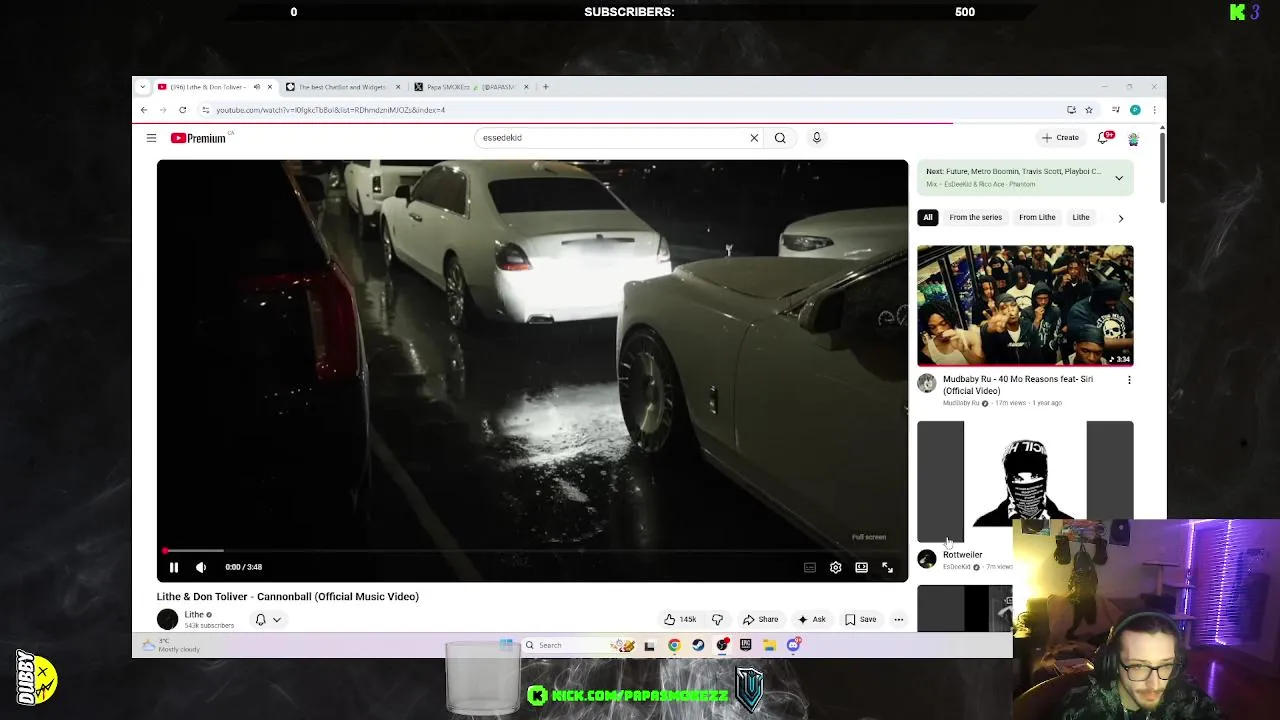This screenshot has width=1280, height=720.
Task: Open Chrome media controls icon
Action: point(1115,110)
